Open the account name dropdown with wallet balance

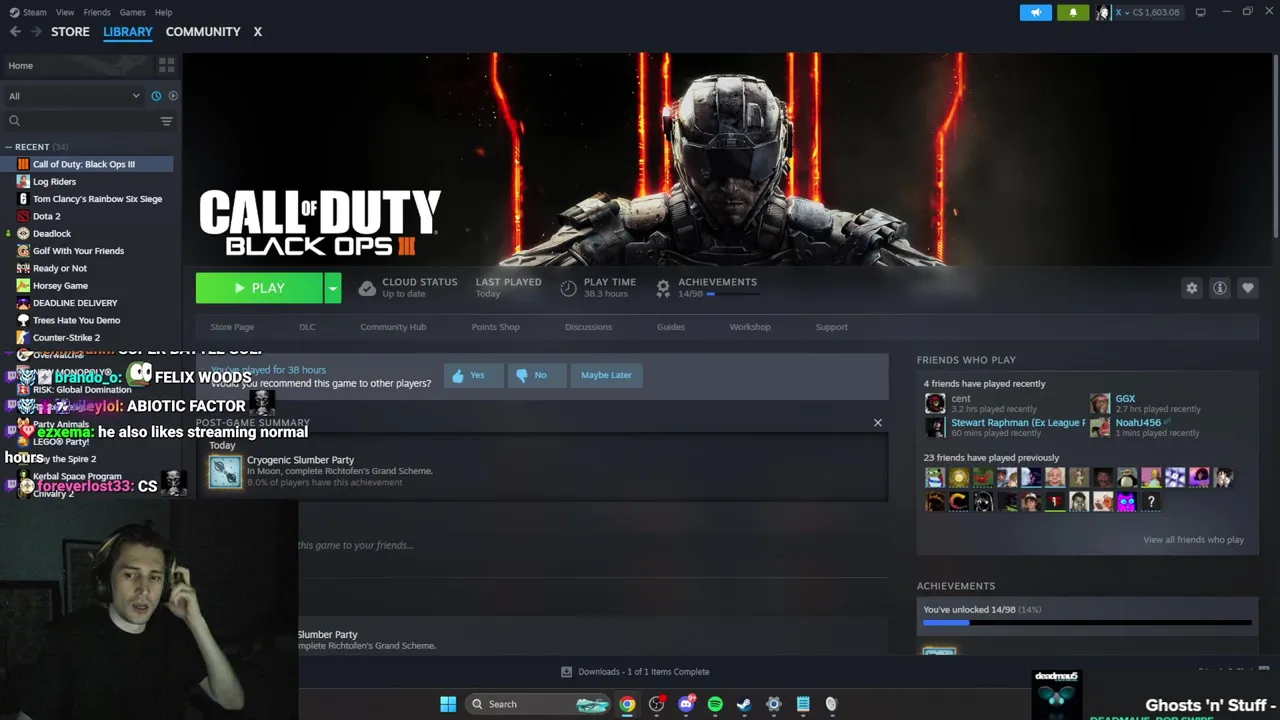[1148, 12]
